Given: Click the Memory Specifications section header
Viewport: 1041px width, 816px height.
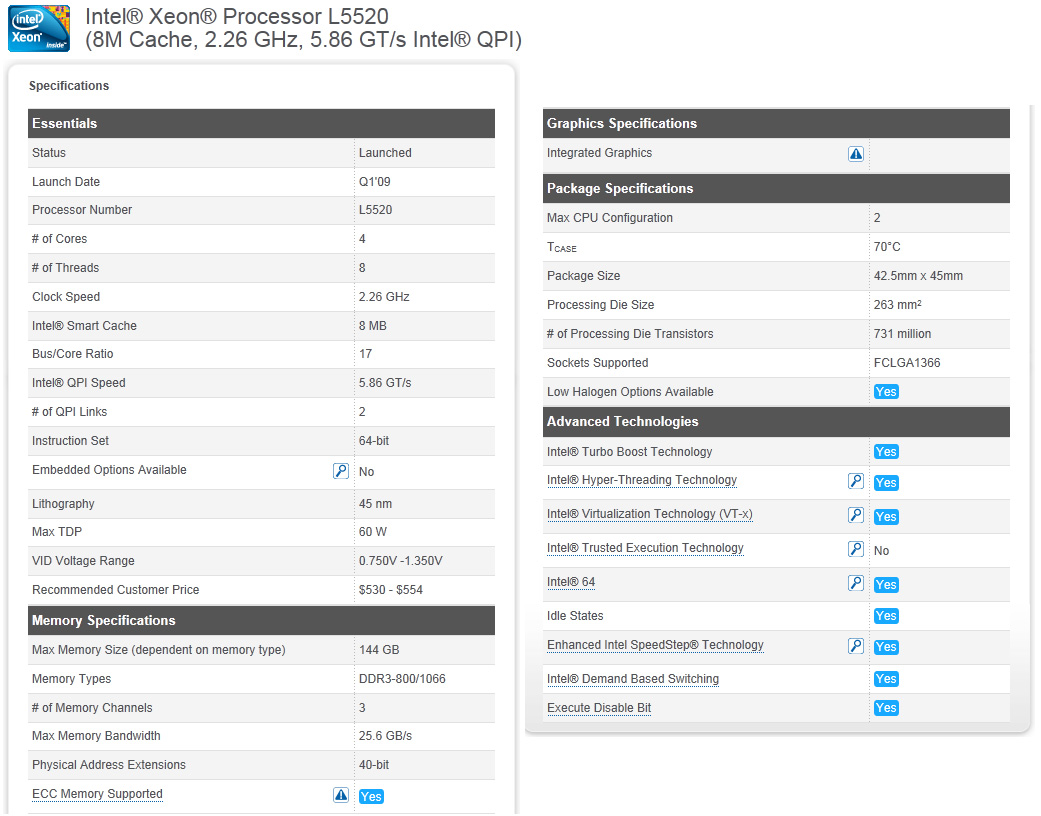Looking at the screenshot, I should 262,620.
